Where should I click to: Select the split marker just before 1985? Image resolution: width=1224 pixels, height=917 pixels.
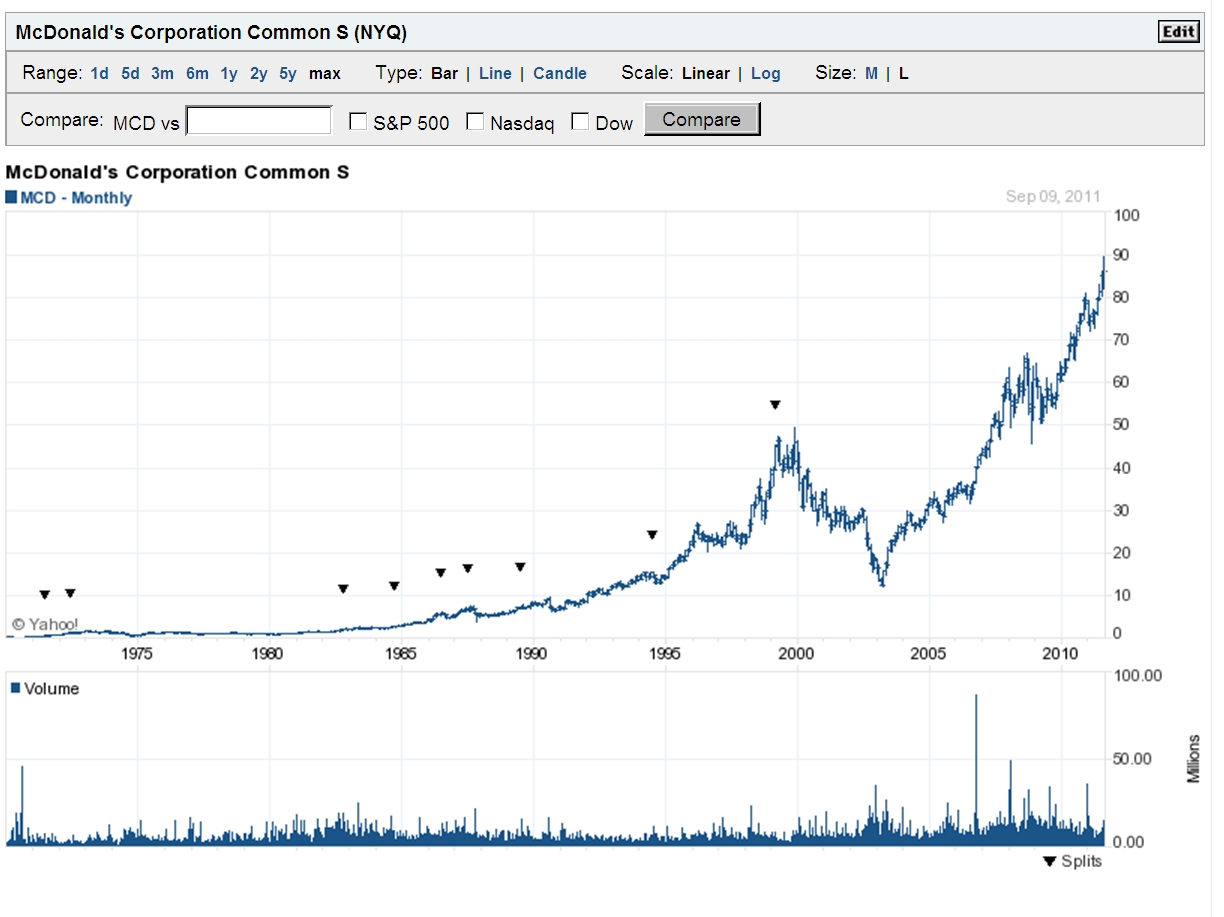[x=394, y=586]
